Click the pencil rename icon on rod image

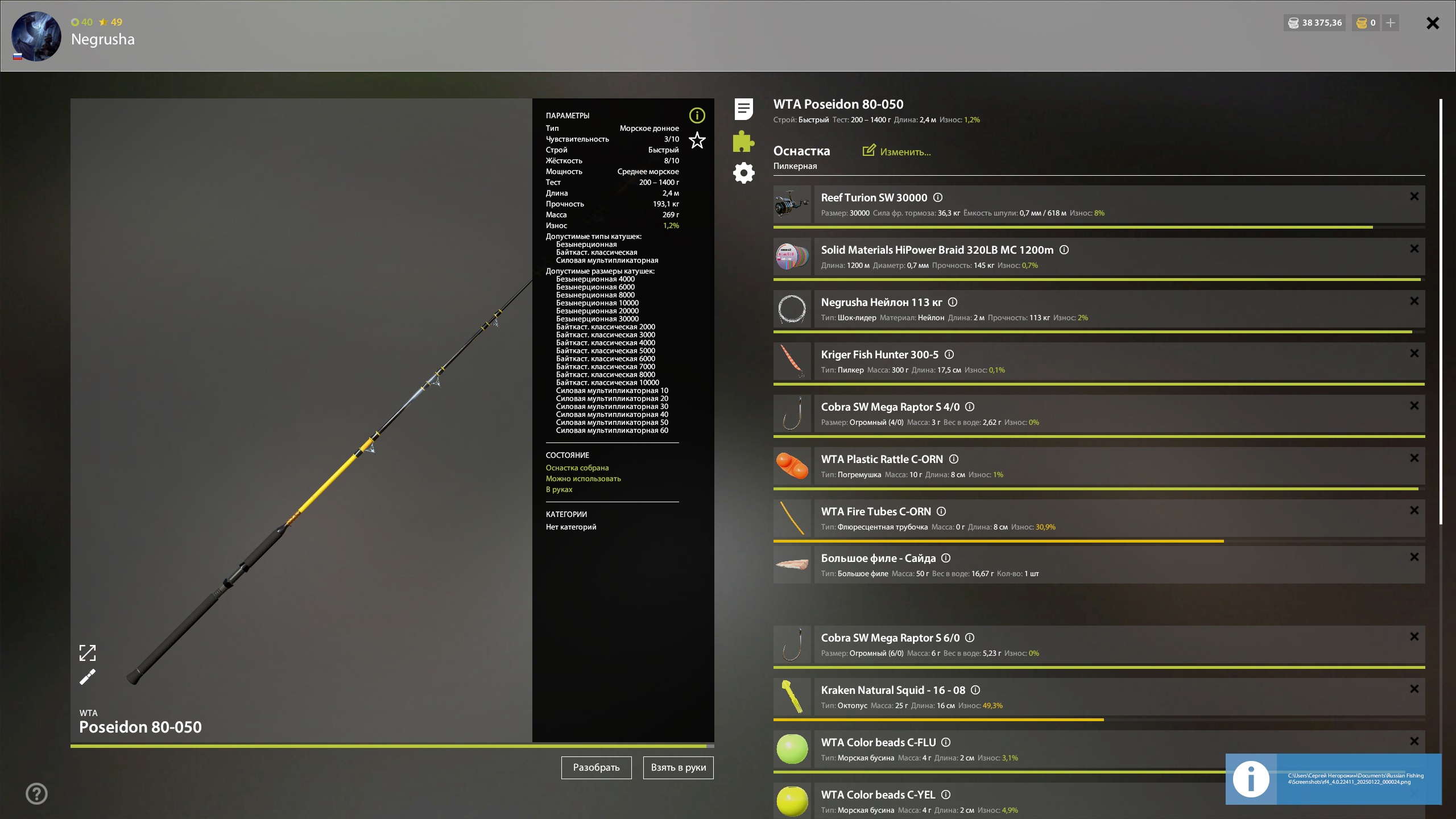click(x=88, y=677)
